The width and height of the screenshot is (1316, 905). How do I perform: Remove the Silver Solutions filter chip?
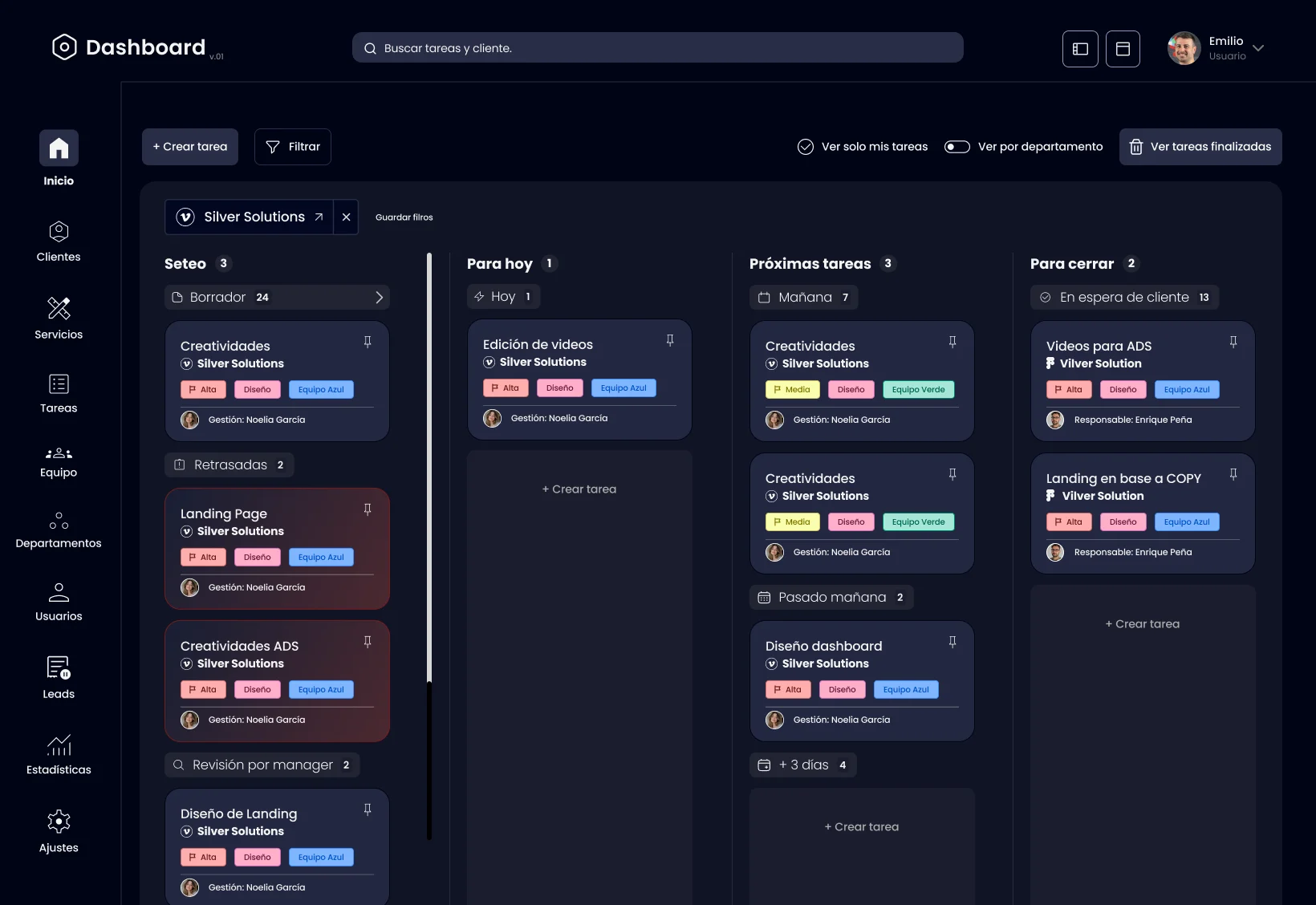coord(346,217)
